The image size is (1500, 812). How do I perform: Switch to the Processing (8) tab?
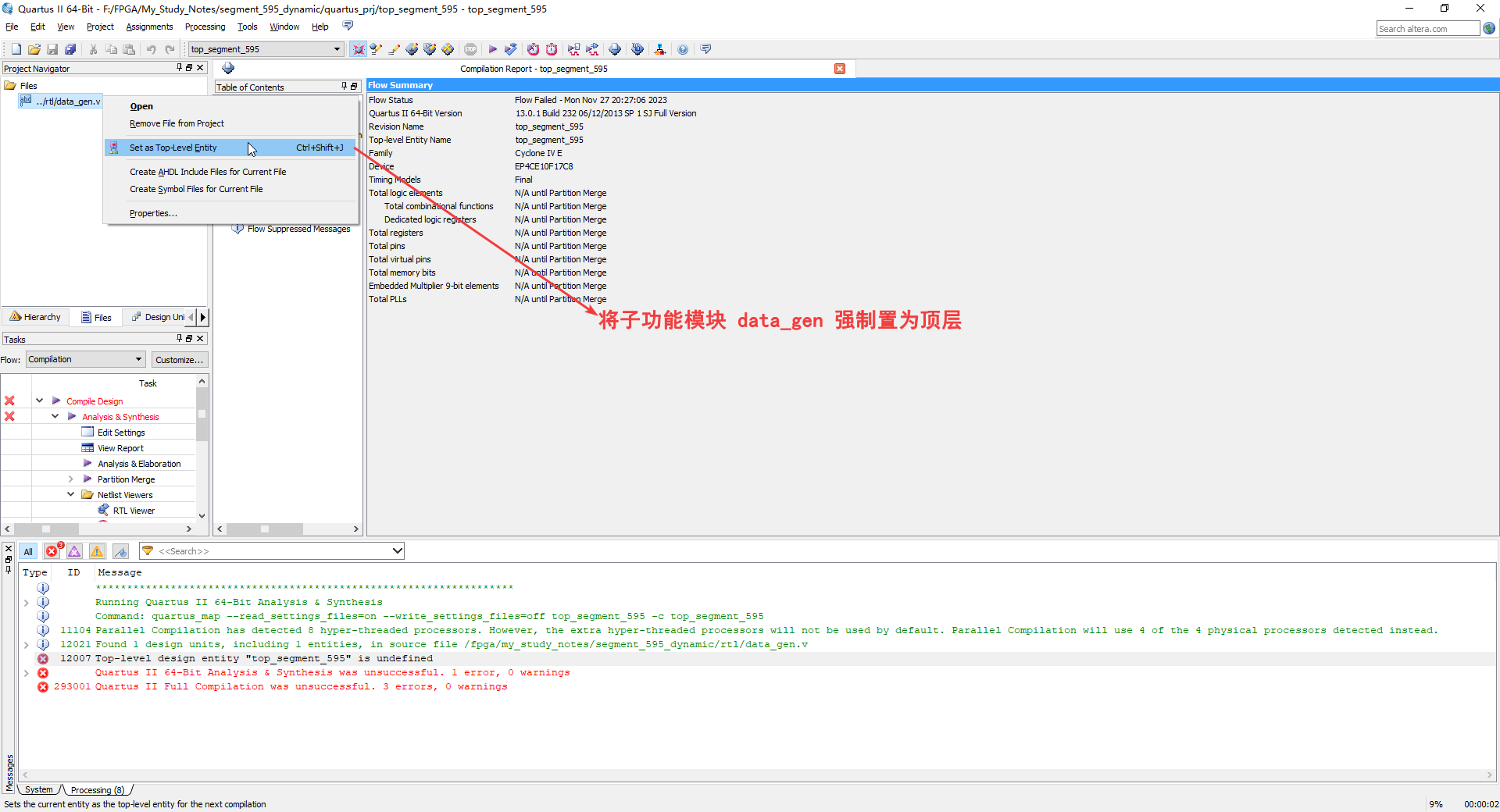click(97, 790)
